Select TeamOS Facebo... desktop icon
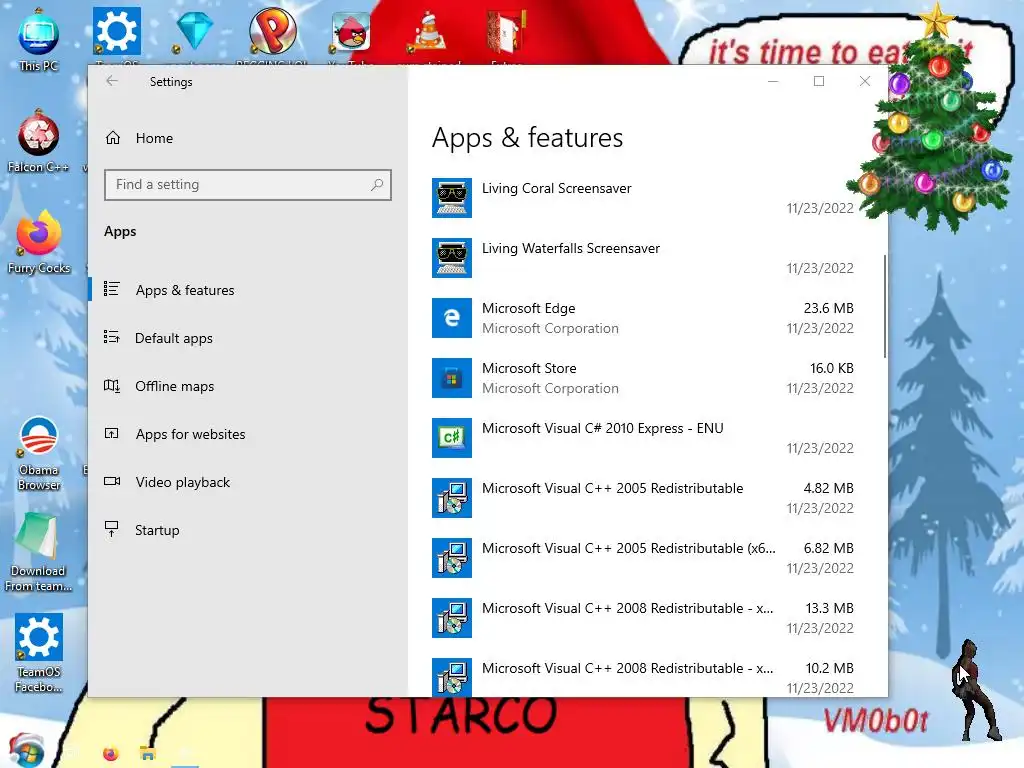The image size is (1024, 768). (x=39, y=653)
